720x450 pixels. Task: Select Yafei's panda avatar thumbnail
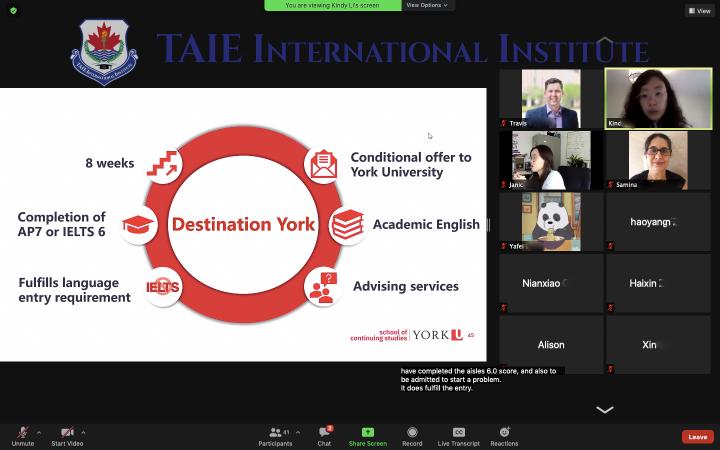[x=551, y=222]
